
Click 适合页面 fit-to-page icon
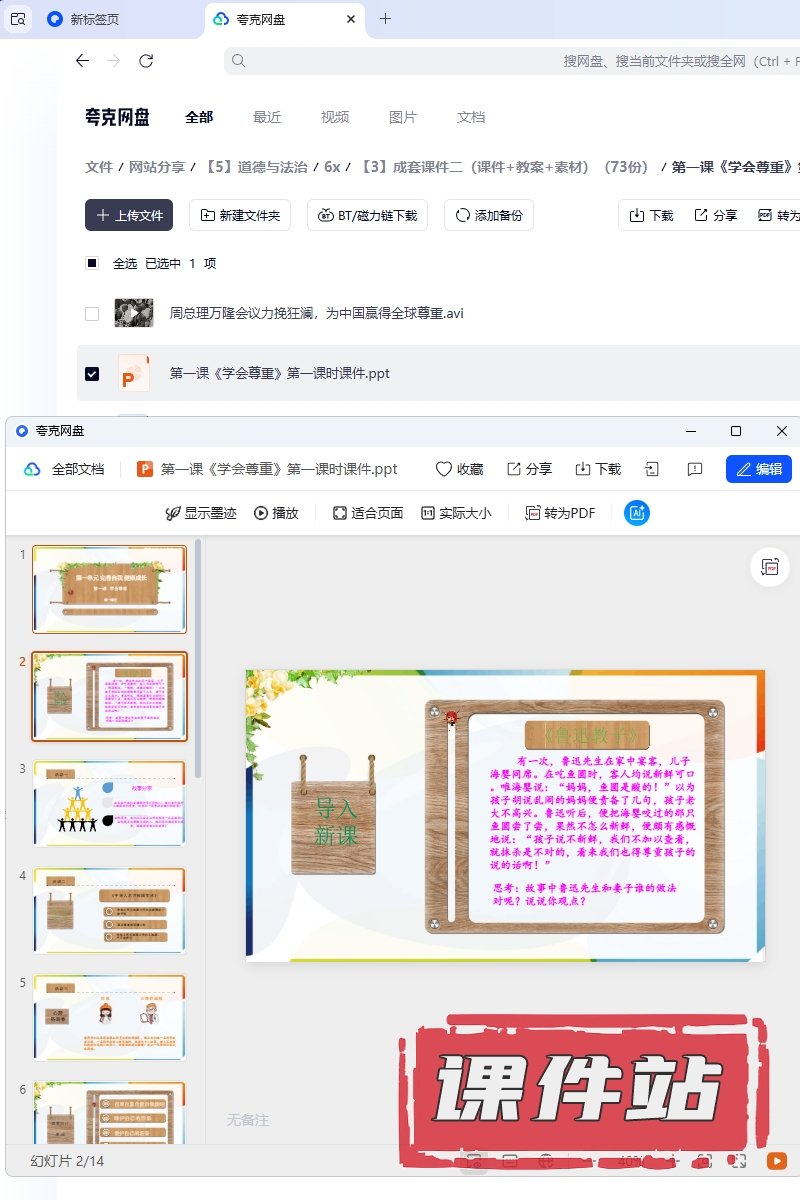click(367, 513)
